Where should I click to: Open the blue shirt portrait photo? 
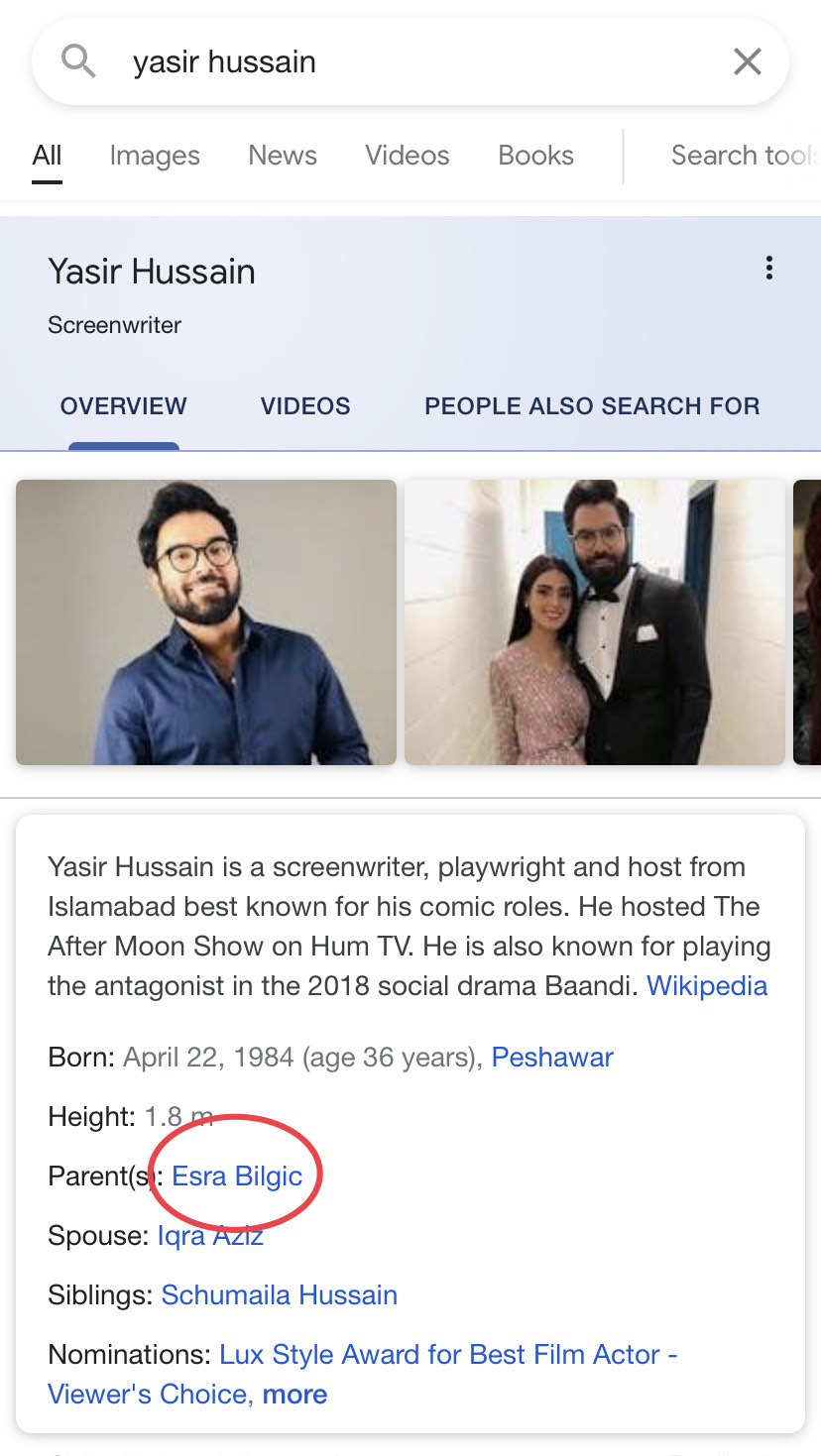click(206, 622)
